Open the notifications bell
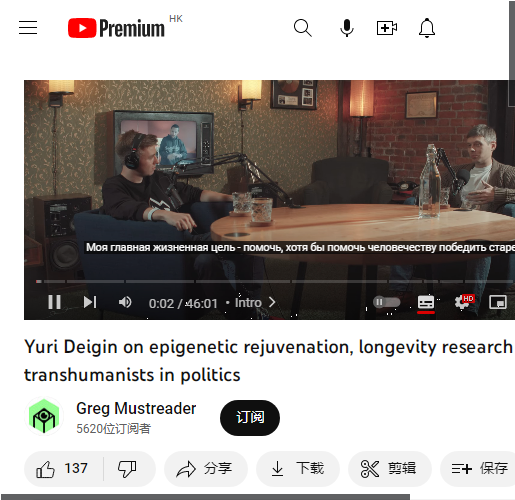 (427, 28)
